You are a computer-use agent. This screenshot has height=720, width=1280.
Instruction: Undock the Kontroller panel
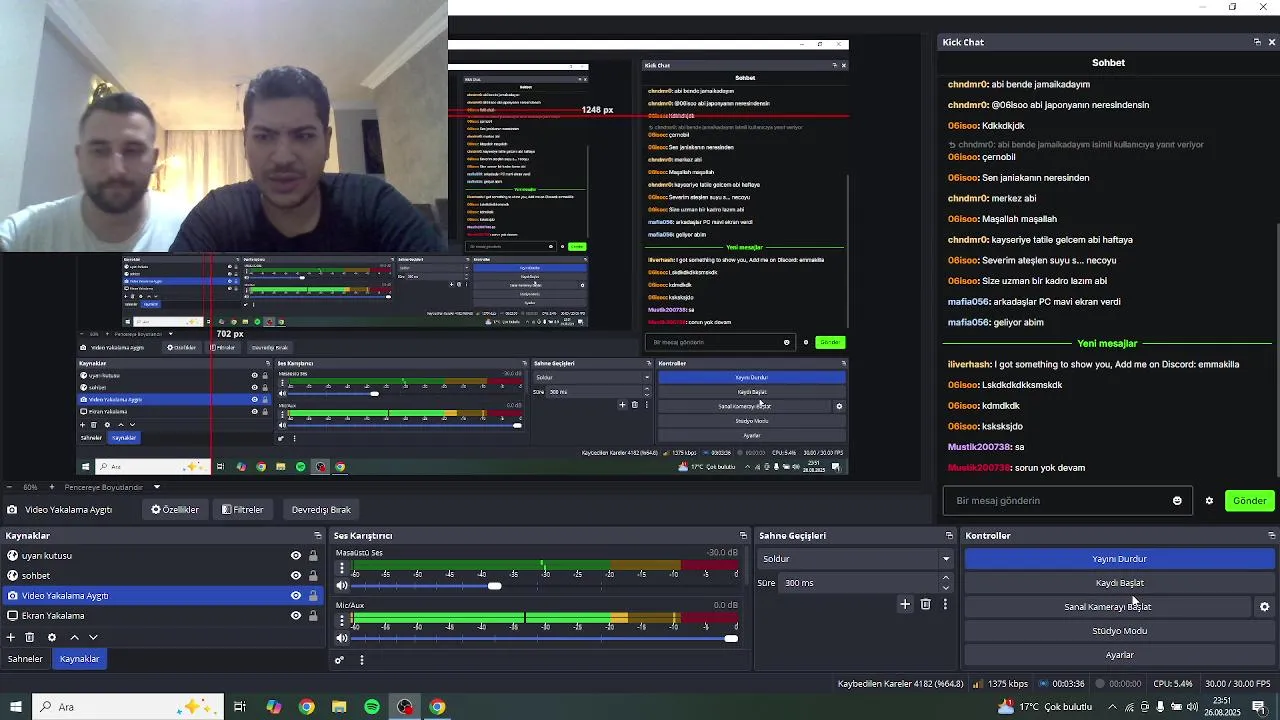click(1272, 536)
